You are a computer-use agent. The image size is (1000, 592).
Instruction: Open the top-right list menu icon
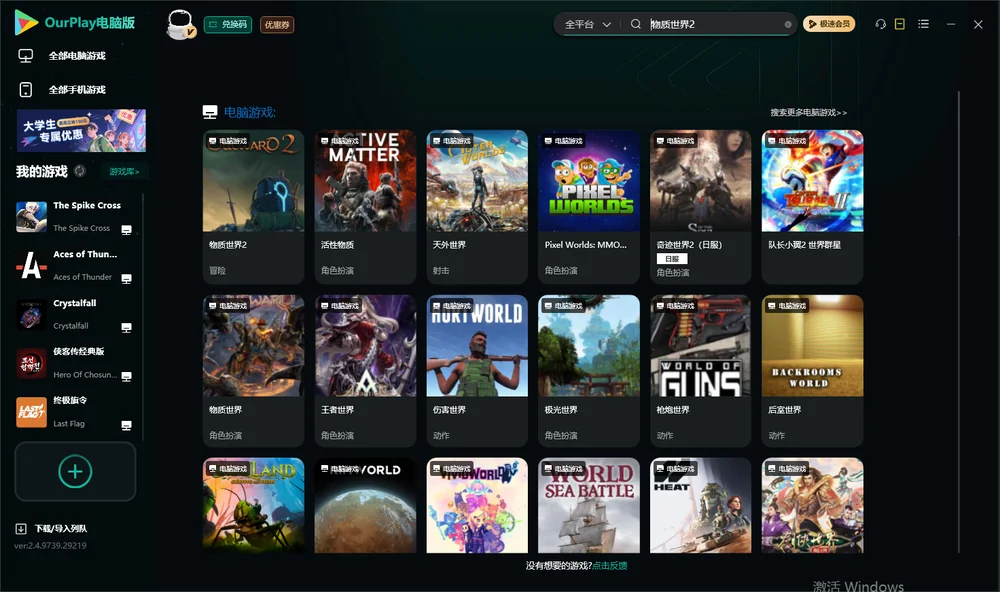pos(923,24)
